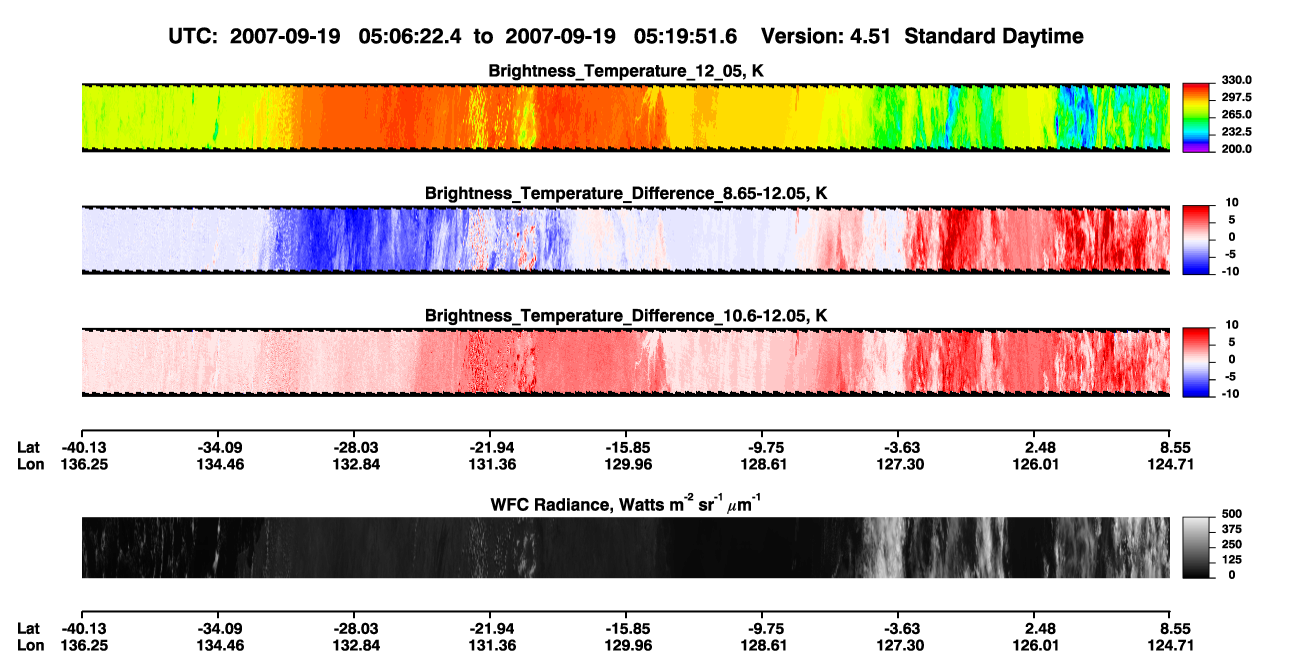Click the end time "05:19:51.6" in the header
This screenshot has height=667, width=1300.
click(x=685, y=36)
